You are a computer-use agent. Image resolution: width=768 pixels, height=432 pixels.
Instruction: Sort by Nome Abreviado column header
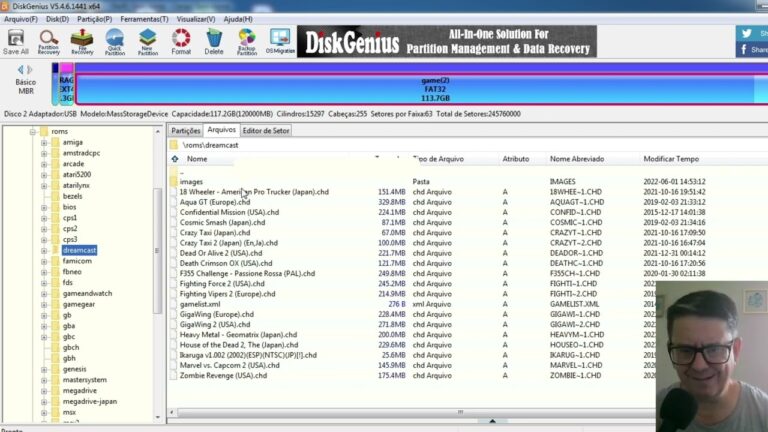[577, 159]
